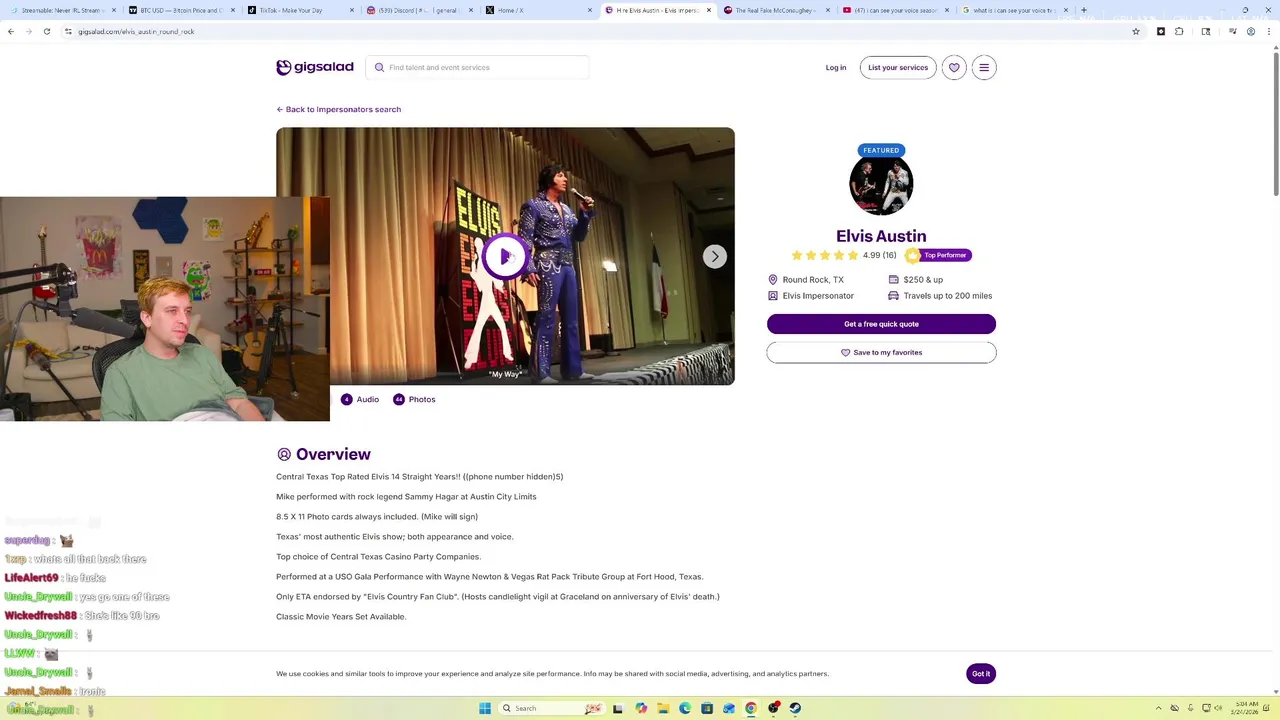1280x720 pixels.
Task: Click Travels up to 200 miles text
Action: click(940, 296)
